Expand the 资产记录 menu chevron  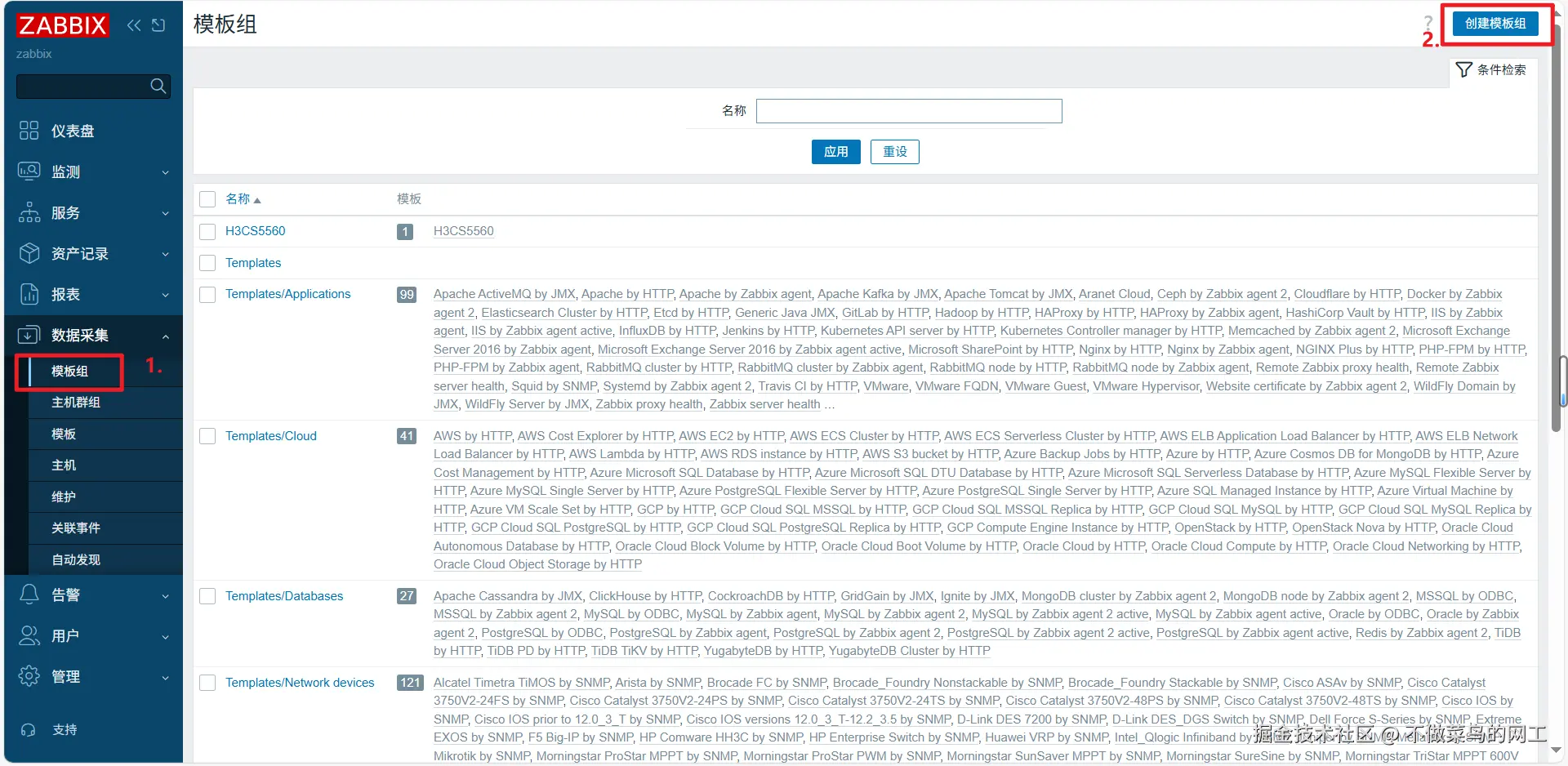(166, 254)
